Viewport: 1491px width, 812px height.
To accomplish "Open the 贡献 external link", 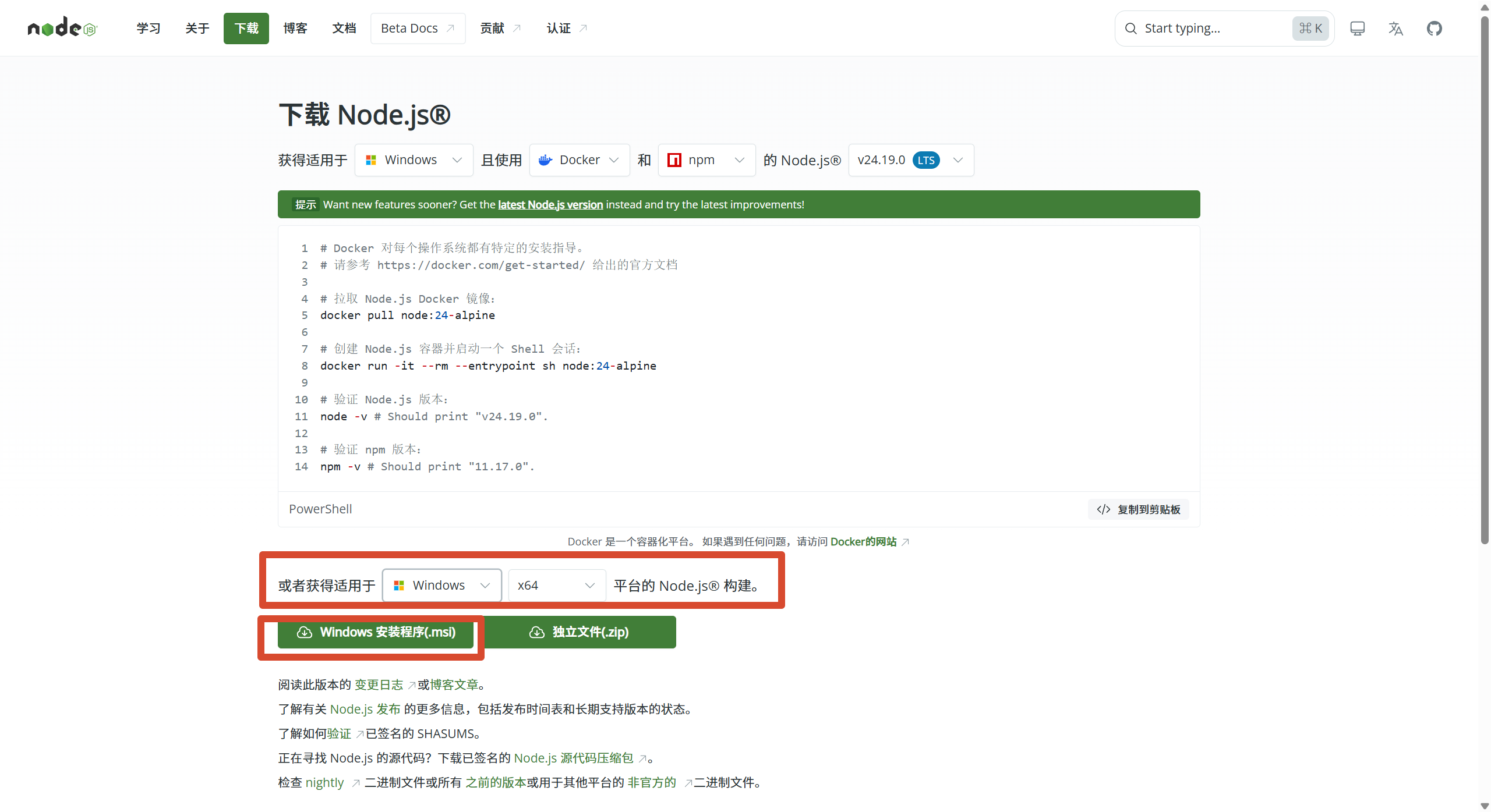I will click(500, 29).
